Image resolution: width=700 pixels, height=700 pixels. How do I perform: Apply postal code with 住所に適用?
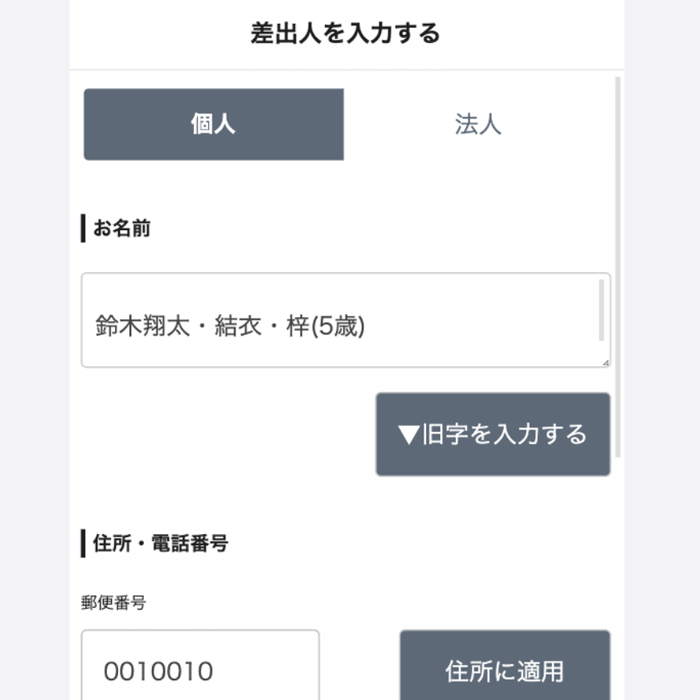pyautogui.click(x=505, y=666)
